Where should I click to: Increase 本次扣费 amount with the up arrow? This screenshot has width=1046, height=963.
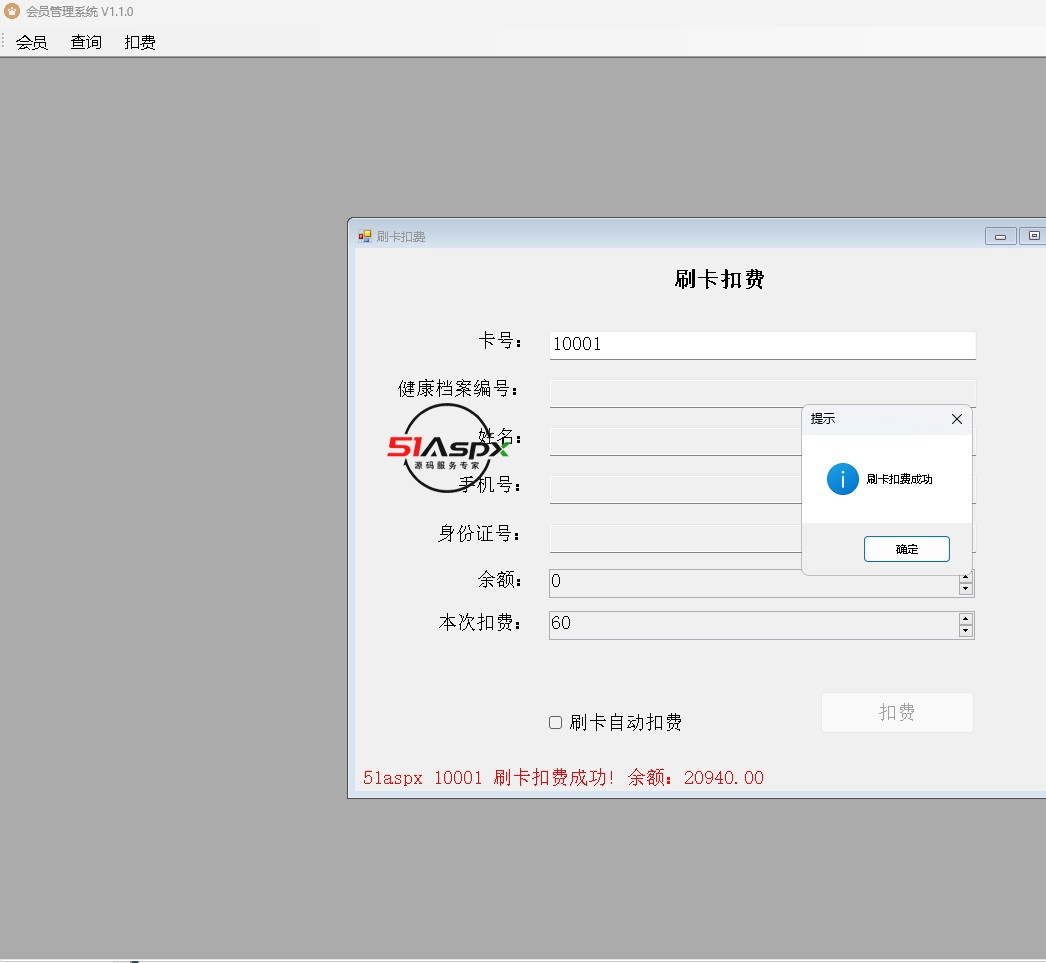point(965,619)
